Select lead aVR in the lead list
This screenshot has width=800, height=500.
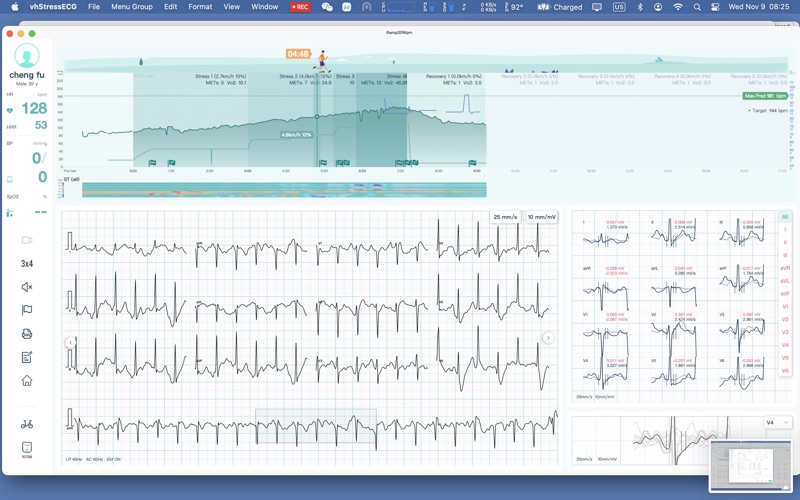[785, 268]
